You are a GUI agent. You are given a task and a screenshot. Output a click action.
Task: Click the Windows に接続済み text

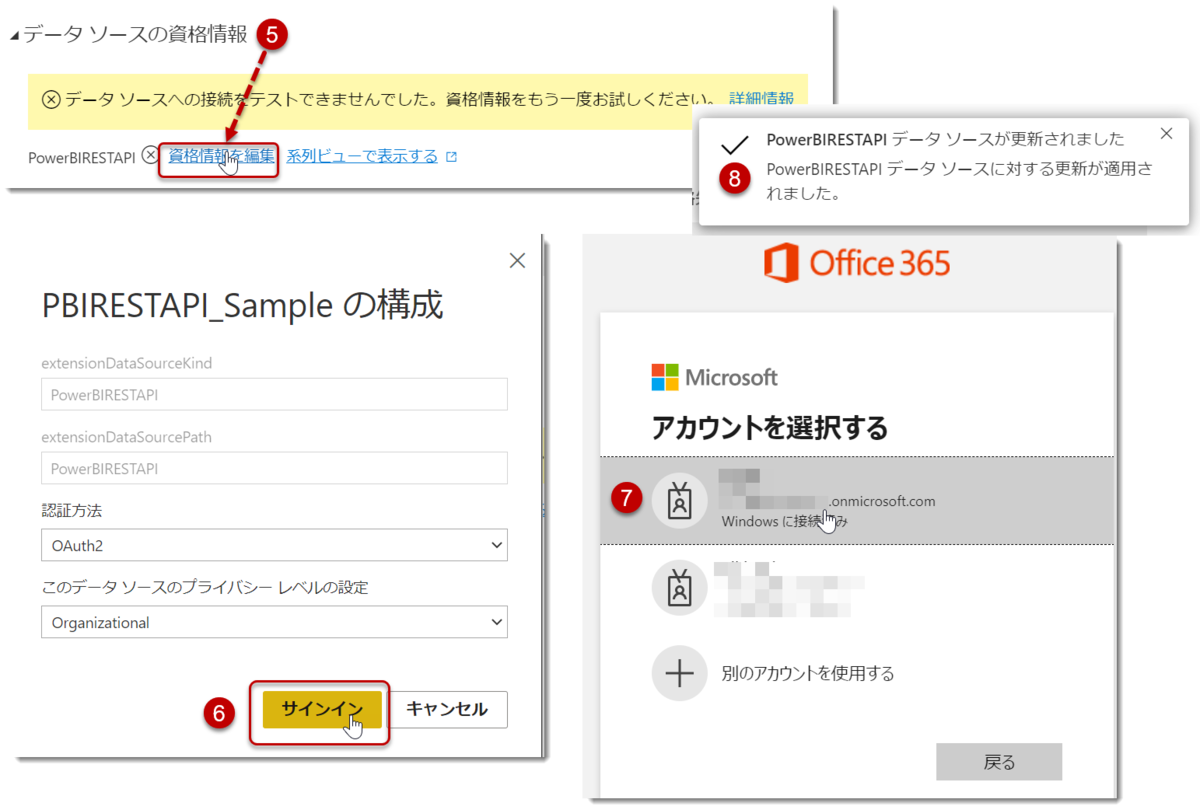[x=784, y=521]
